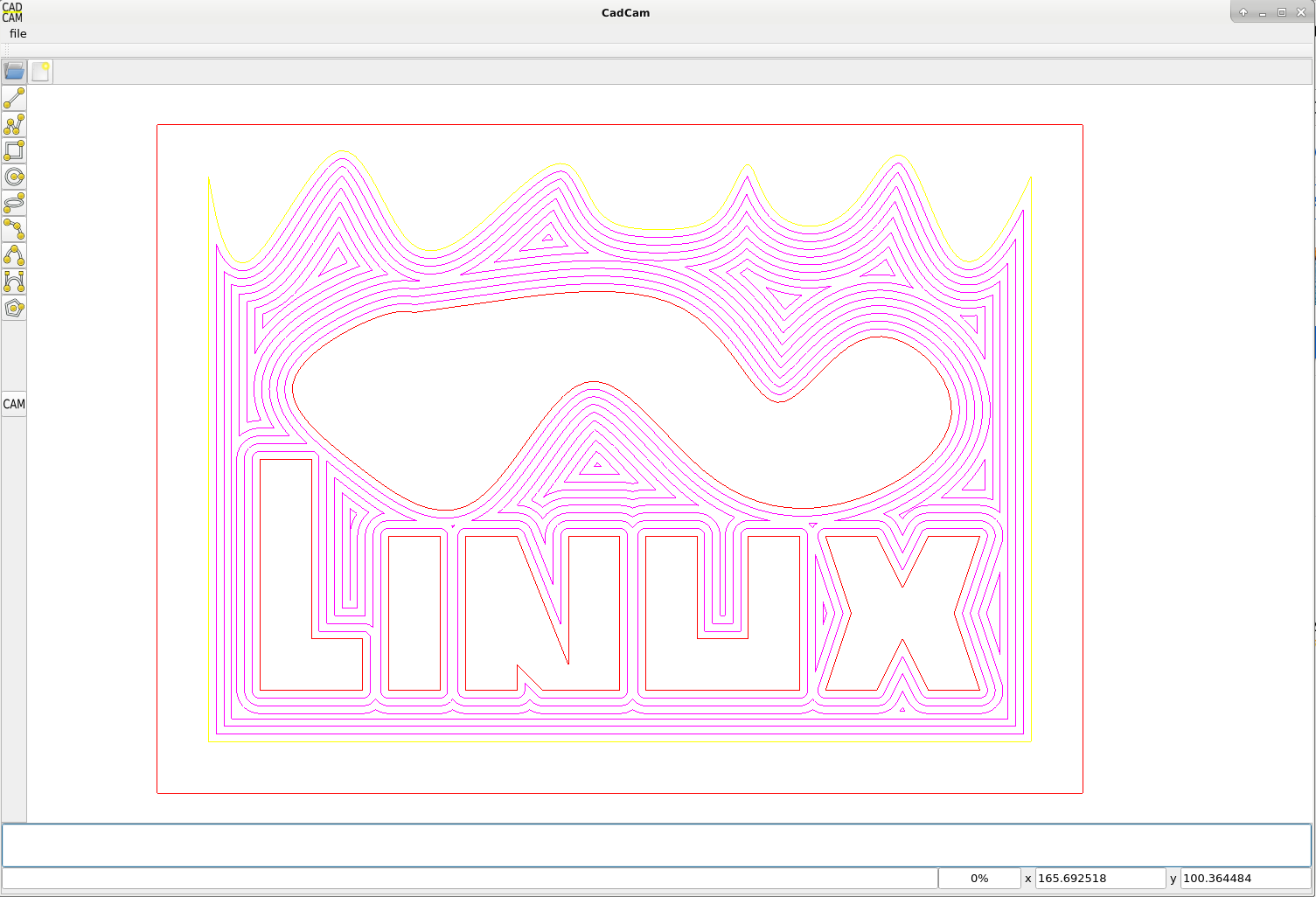Click the up-arrow shade button in title bar
Viewport: 1316px width, 897px height.
[x=1243, y=12]
